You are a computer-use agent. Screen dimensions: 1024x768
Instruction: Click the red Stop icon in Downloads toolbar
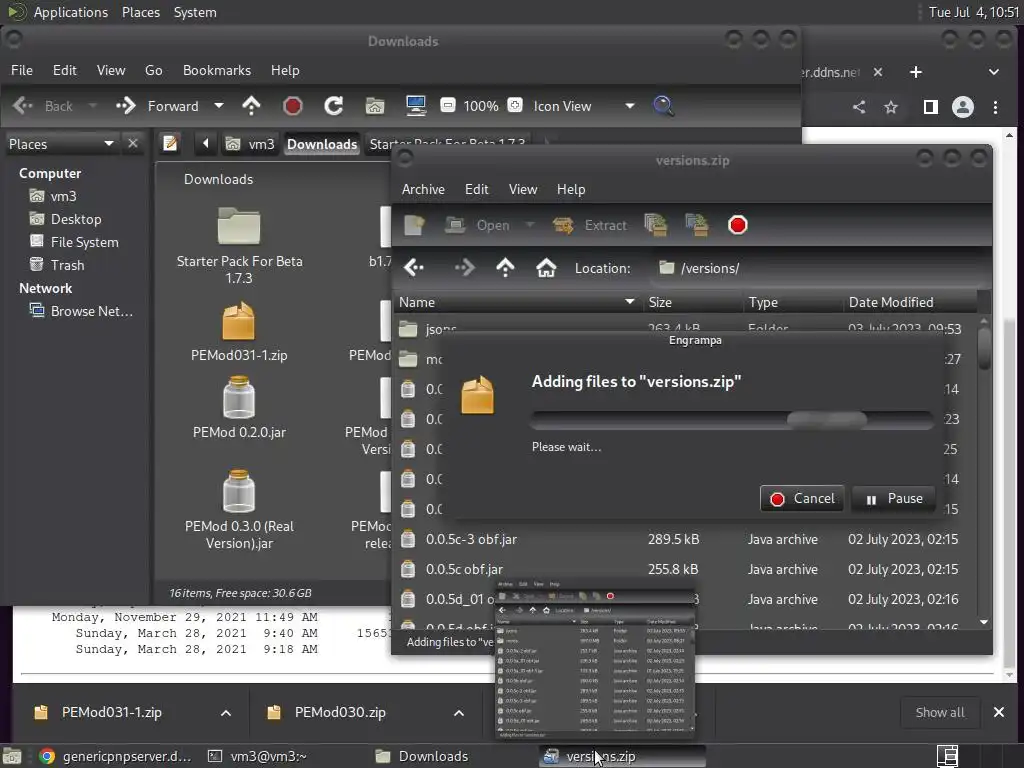coord(293,106)
